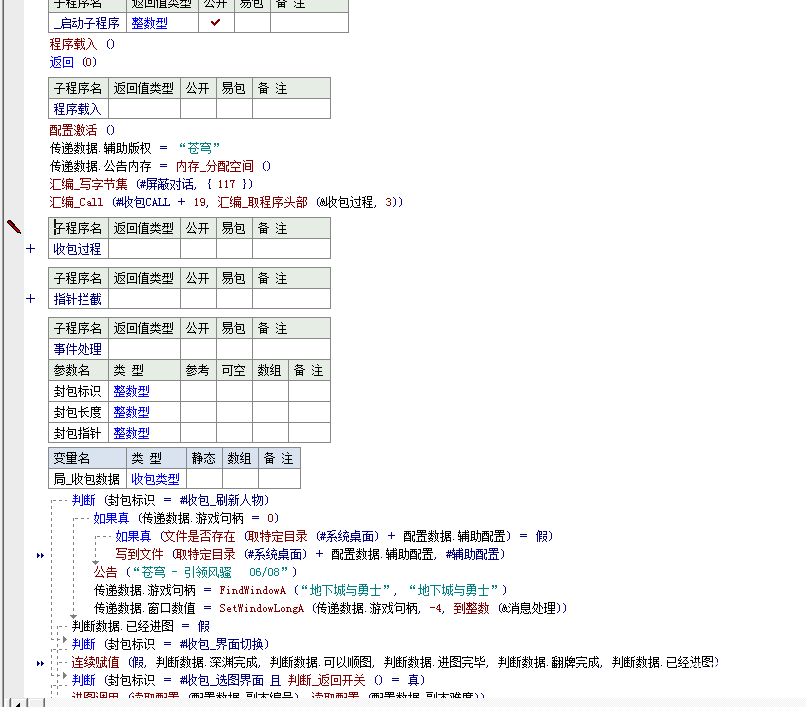Click the #屏蔽对话 constant
Image resolution: width=806 pixels, height=707 pixels.
(168, 184)
